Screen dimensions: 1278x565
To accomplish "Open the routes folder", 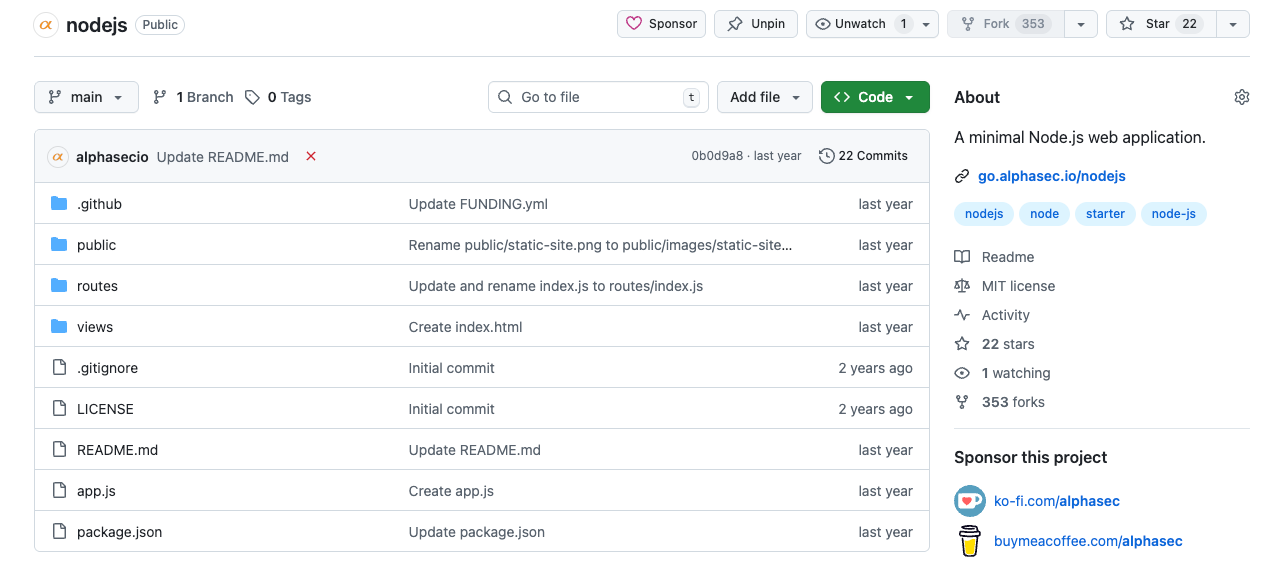I will (x=97, y=286).
